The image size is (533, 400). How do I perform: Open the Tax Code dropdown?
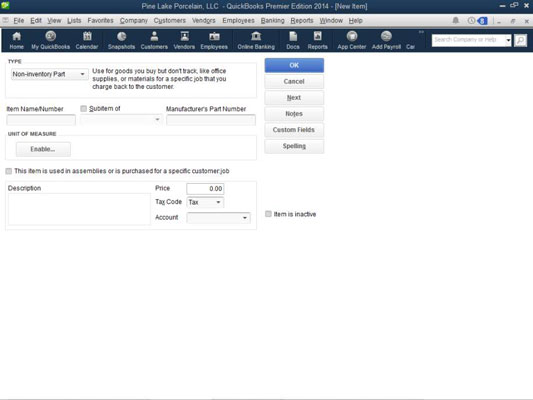[x=205, y=202]
